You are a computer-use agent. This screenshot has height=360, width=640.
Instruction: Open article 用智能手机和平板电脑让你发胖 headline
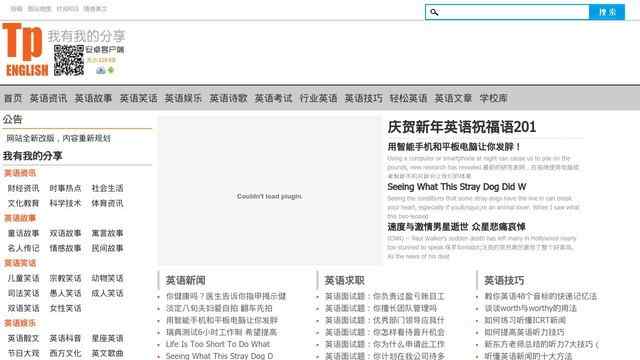point(454,147)
